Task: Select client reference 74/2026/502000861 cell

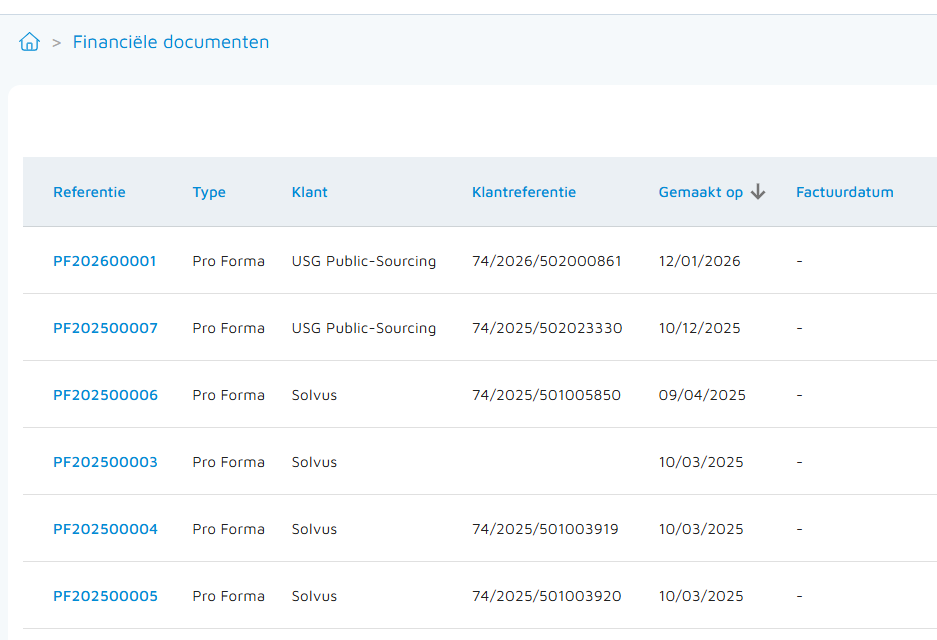Action: [546, 261]
